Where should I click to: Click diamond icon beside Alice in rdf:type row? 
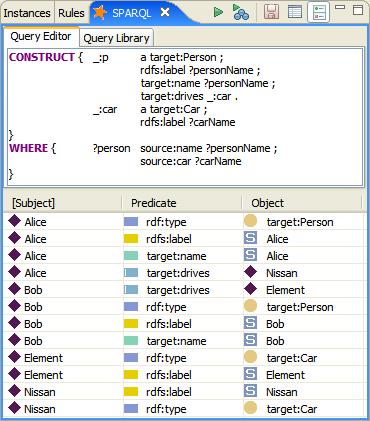click(15, 221)
